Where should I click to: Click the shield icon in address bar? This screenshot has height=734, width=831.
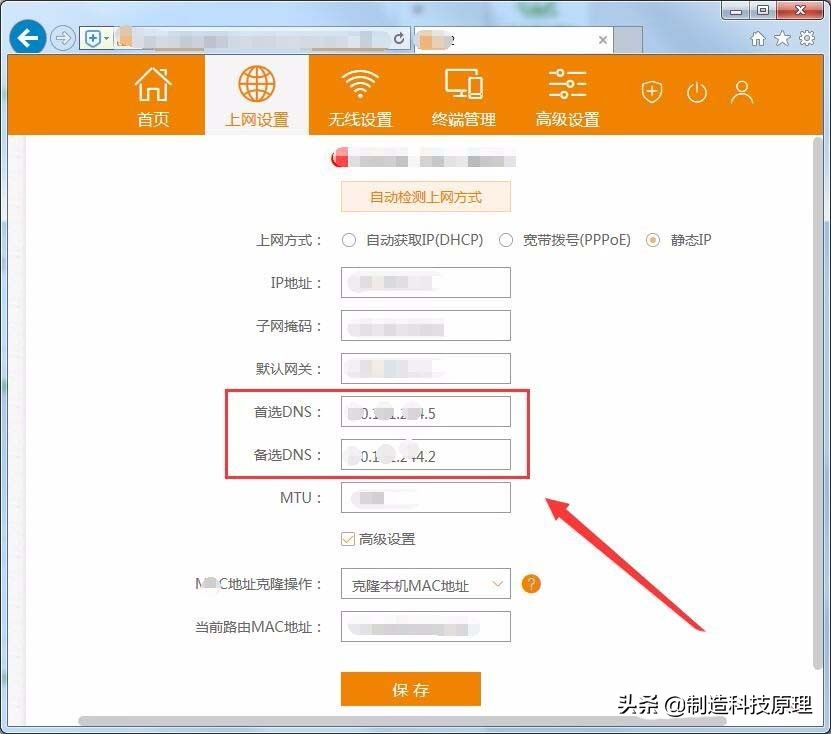[x=93, y=38]
